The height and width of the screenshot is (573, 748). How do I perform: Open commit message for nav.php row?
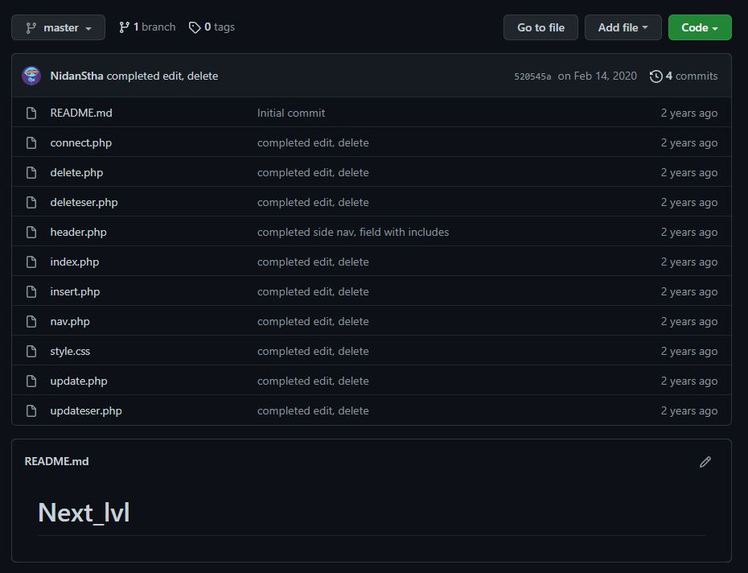point(313,322)
